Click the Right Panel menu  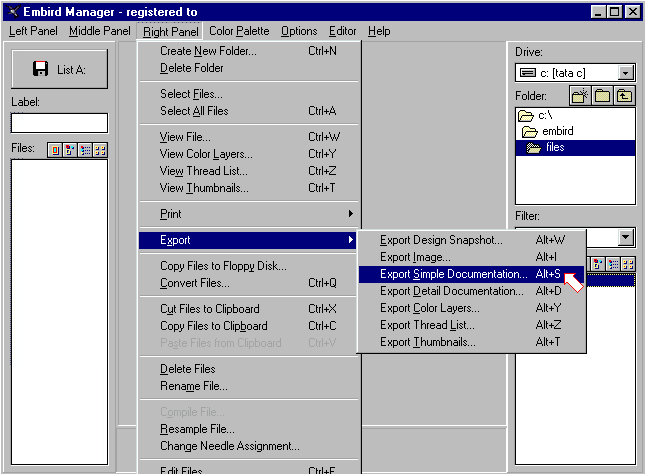point(170,31)
